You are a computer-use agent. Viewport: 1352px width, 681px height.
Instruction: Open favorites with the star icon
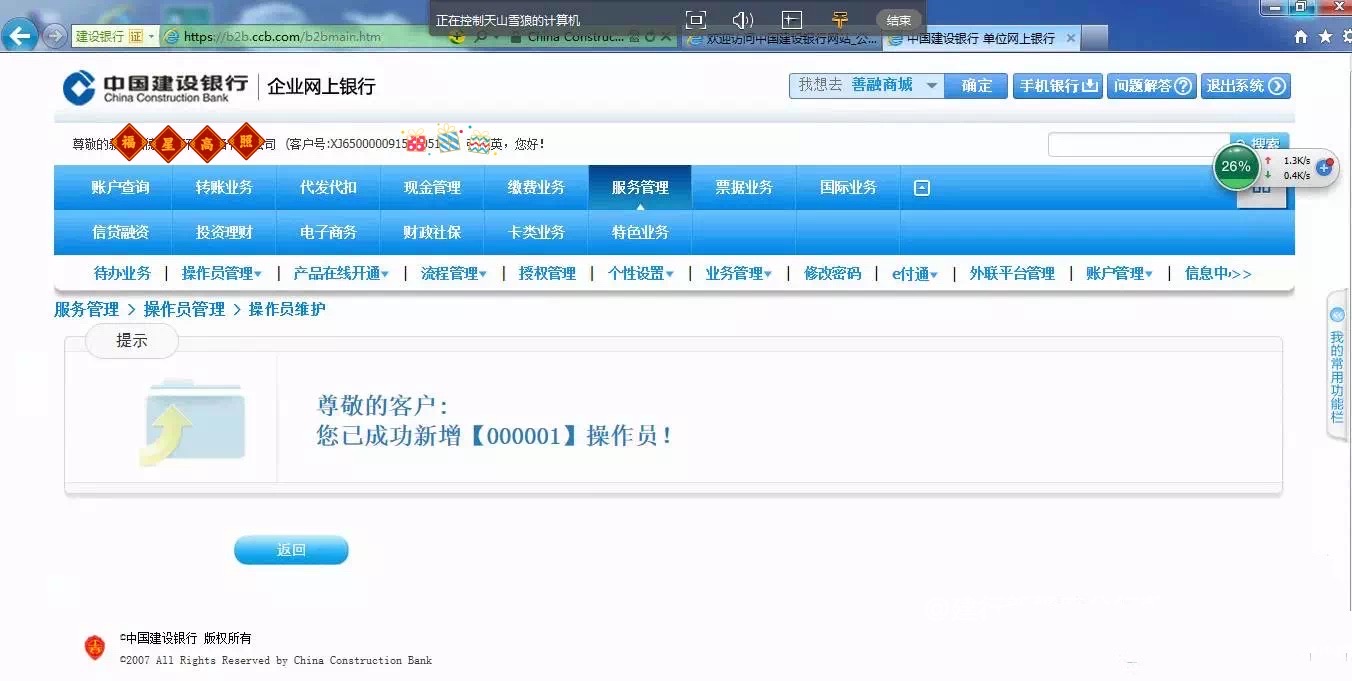pos(1325,37)
